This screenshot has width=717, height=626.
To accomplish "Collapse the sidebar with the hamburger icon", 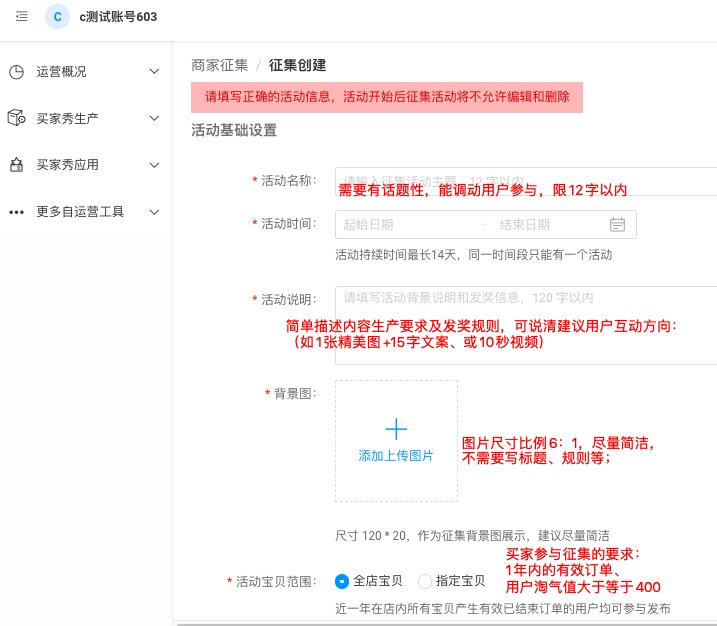I will coord(21,16).
